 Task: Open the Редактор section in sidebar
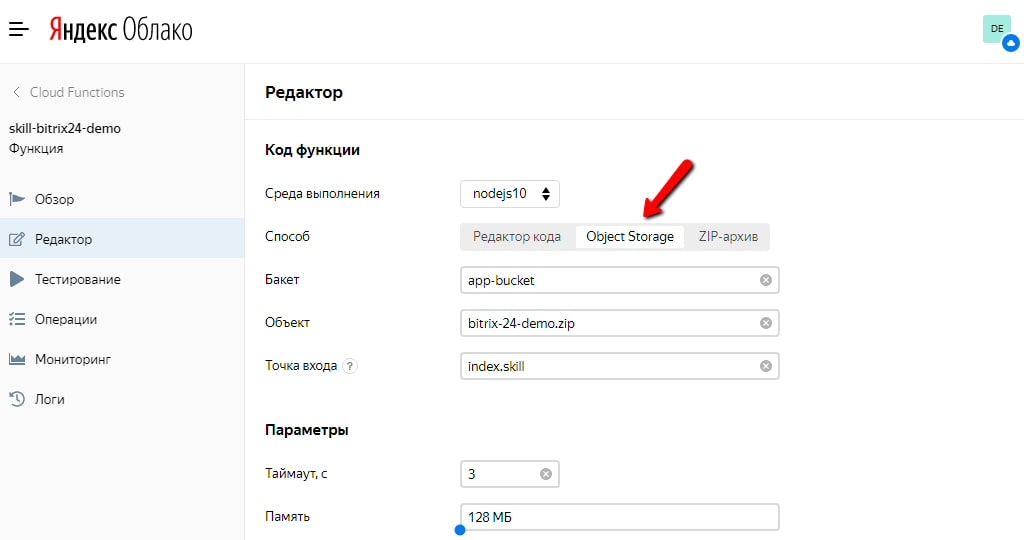tap(122, 239)
